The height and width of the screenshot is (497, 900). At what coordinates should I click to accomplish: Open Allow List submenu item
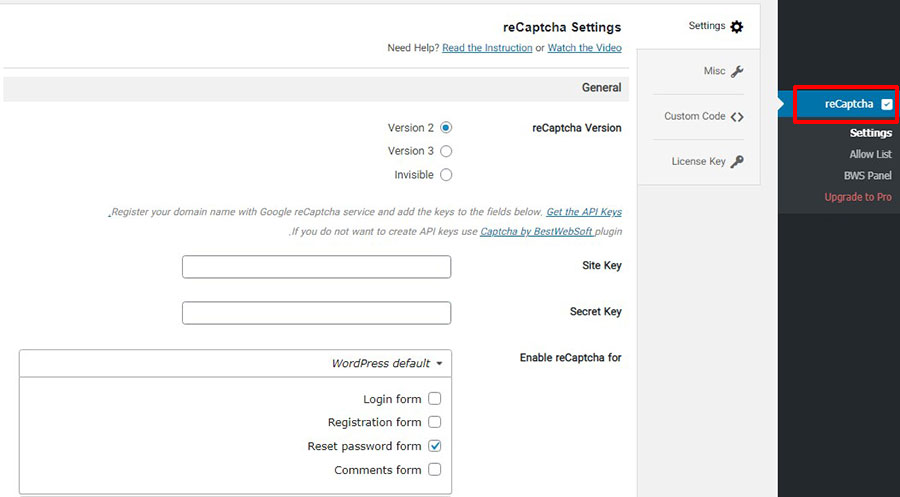[x=871, y=154]
